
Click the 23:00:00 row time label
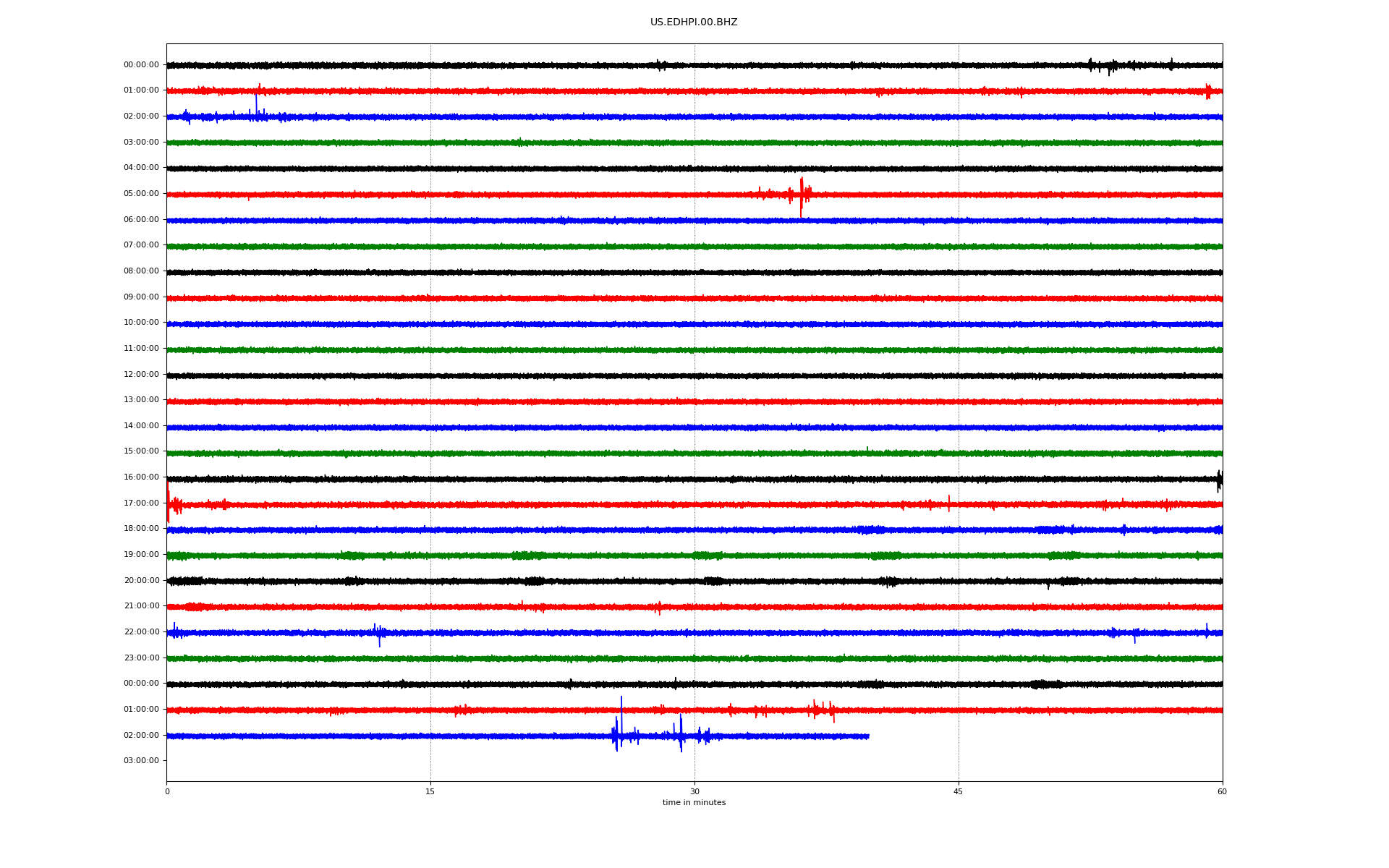point(141,658)
